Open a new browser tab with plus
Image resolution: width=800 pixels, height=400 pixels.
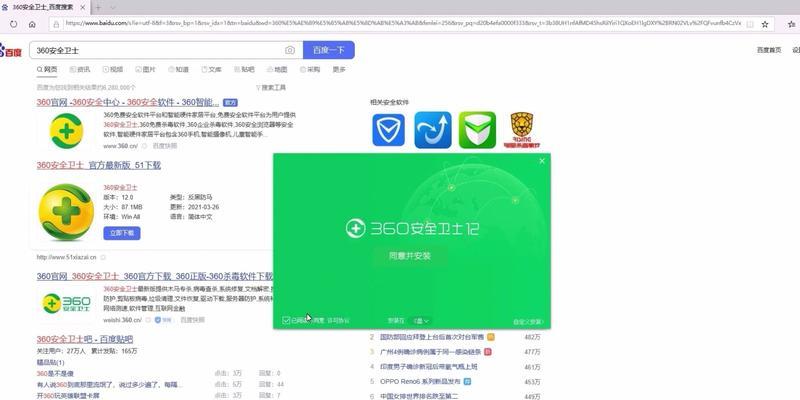coord(98,8)
